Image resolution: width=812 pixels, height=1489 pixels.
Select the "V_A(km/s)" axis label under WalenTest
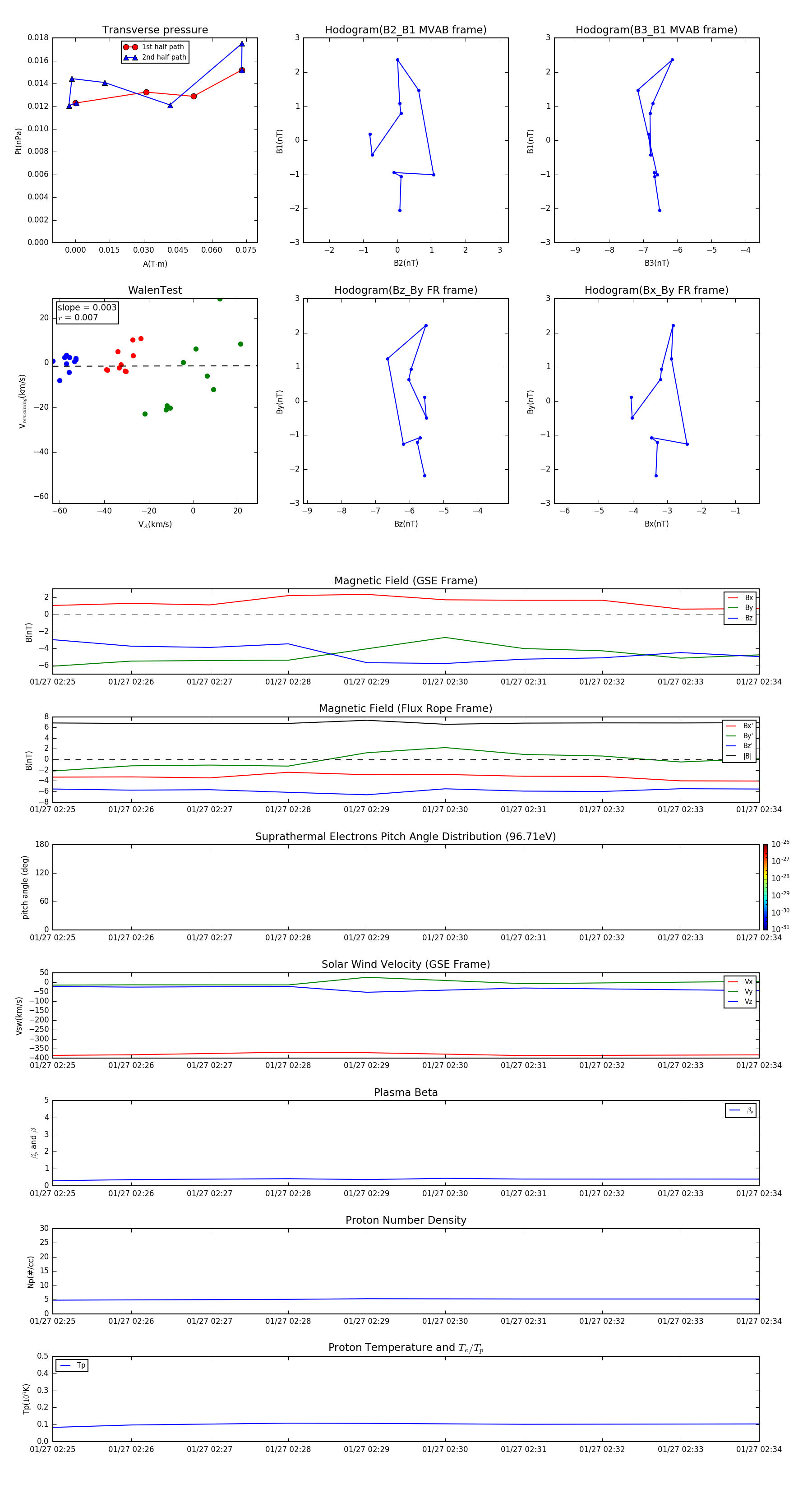155,524
